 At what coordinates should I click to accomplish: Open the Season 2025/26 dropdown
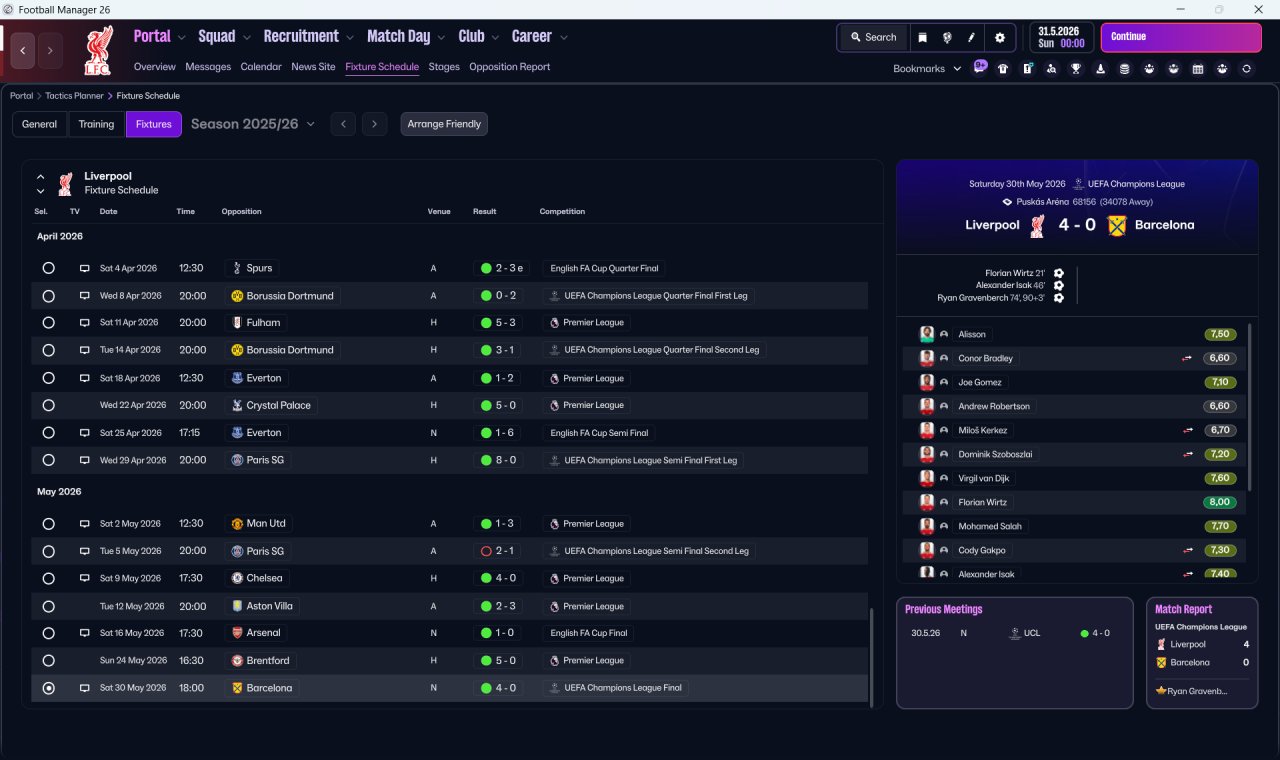pyautogui.click(x=253, y=124)
